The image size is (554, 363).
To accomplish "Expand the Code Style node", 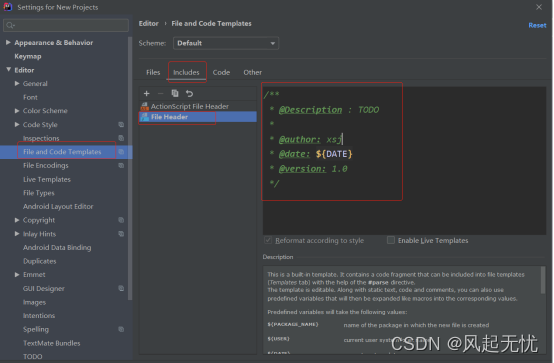I will click(17, 124).
